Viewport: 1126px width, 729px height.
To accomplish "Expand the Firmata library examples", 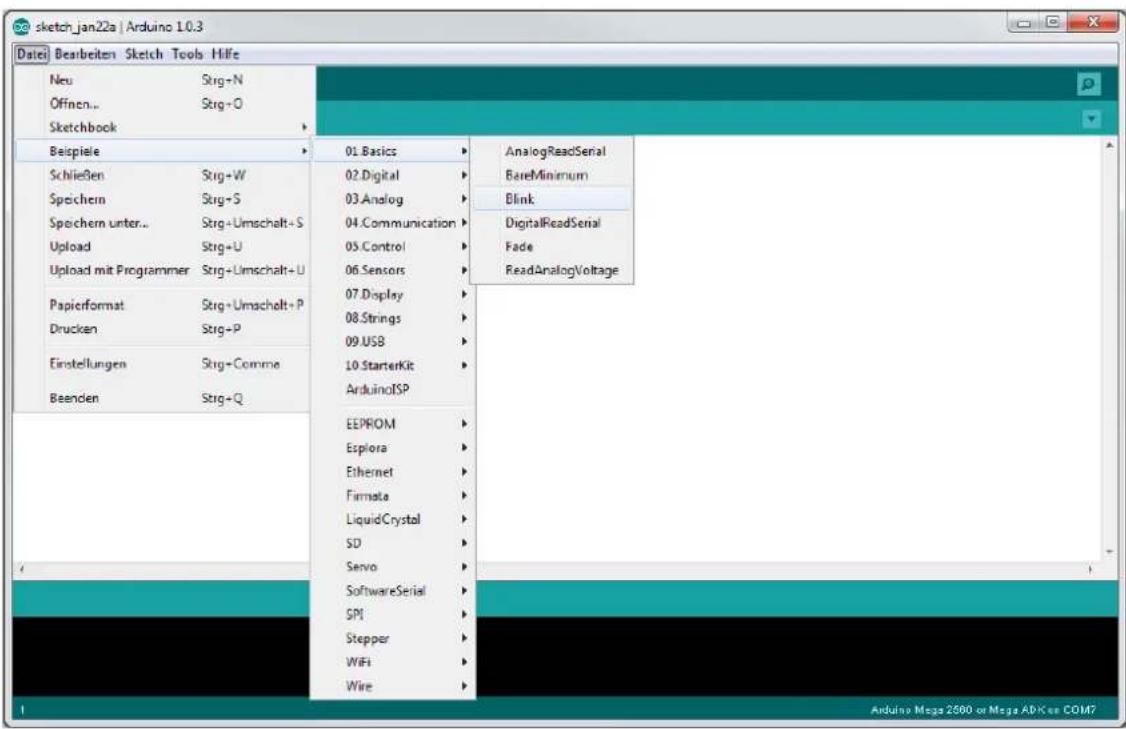I will point(393,496).
